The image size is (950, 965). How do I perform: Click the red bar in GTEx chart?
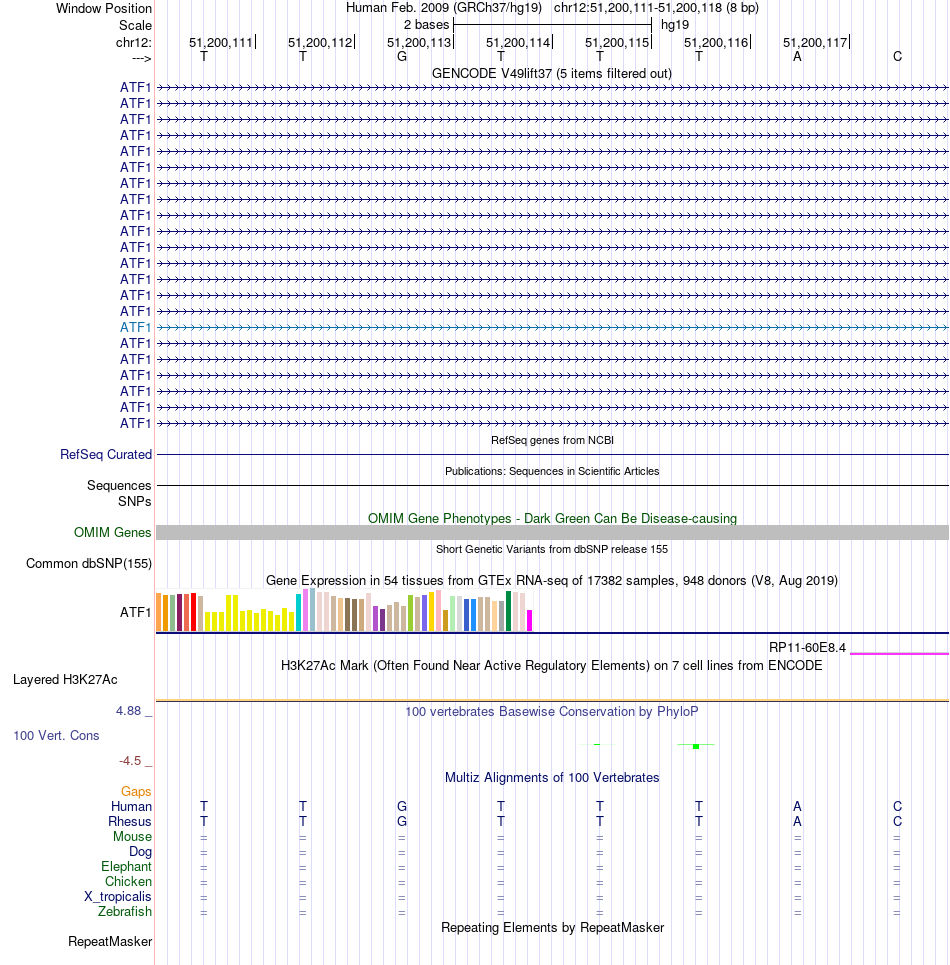pos(194,612)
